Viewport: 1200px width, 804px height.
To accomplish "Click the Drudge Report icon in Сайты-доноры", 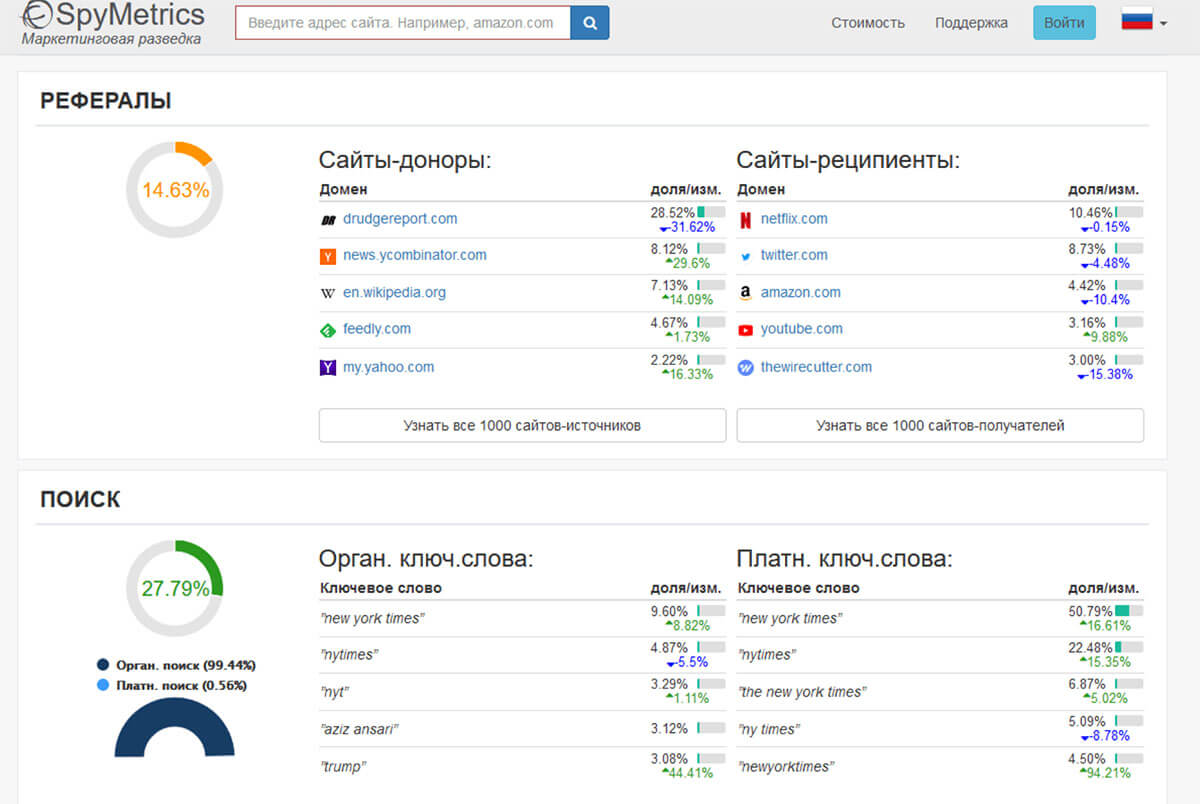I will (327, 219).
